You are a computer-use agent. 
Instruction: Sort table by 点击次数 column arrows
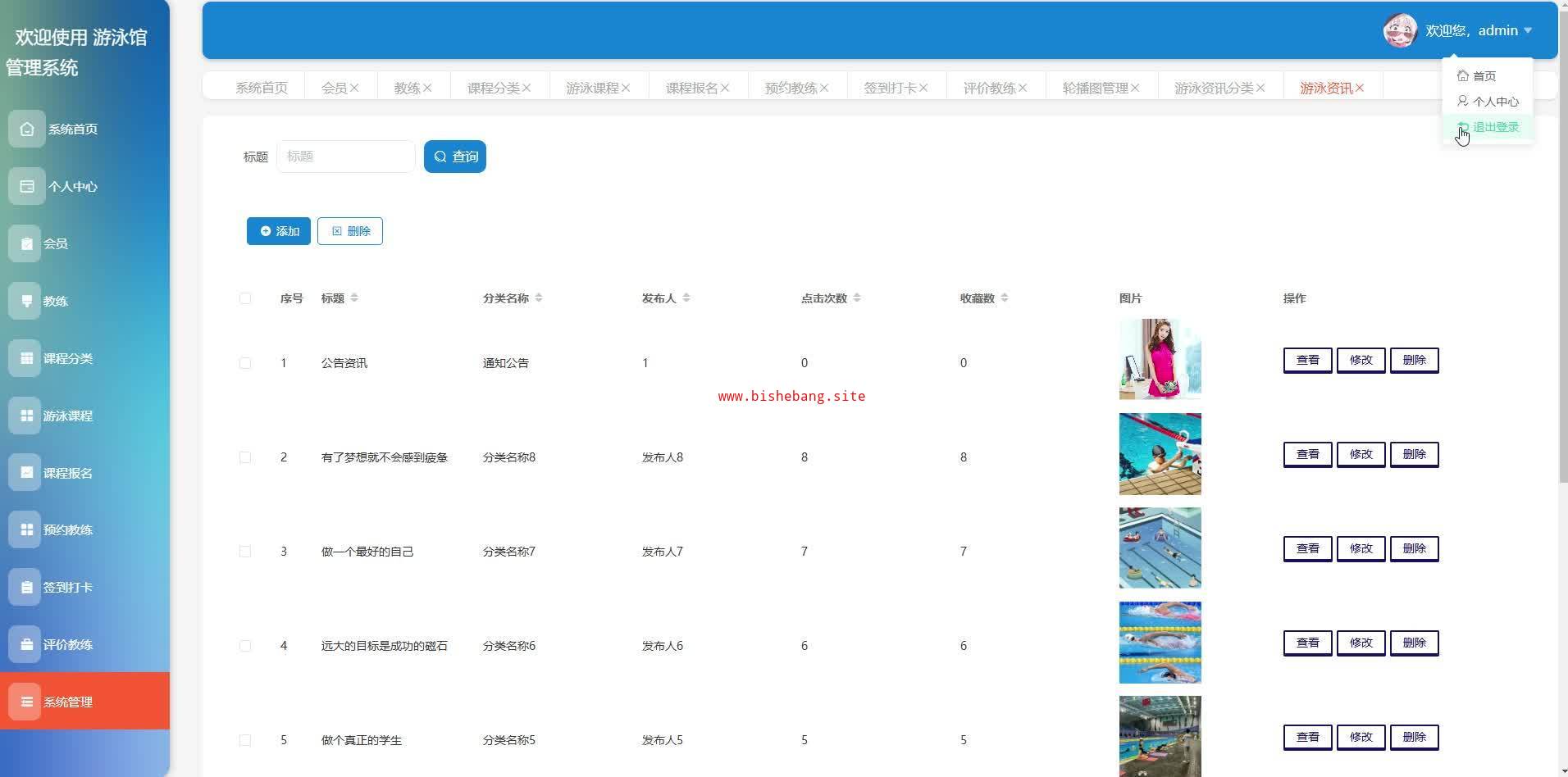tap(857, 298)
